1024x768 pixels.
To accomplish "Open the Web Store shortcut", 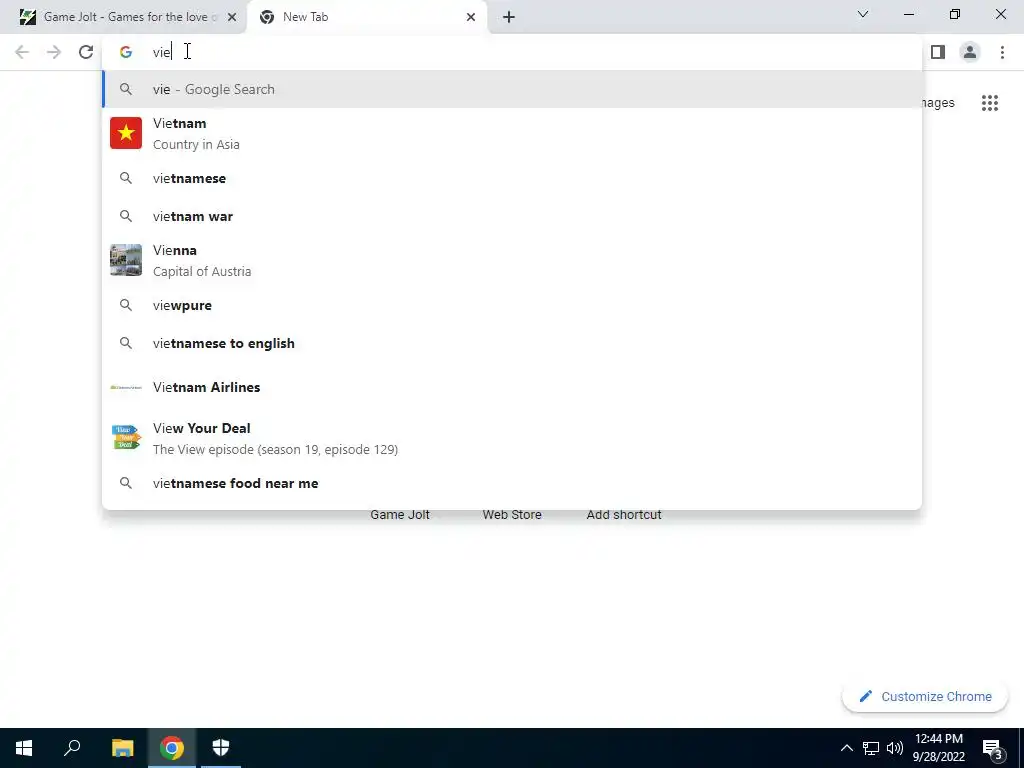I will [x=512, y=515].
